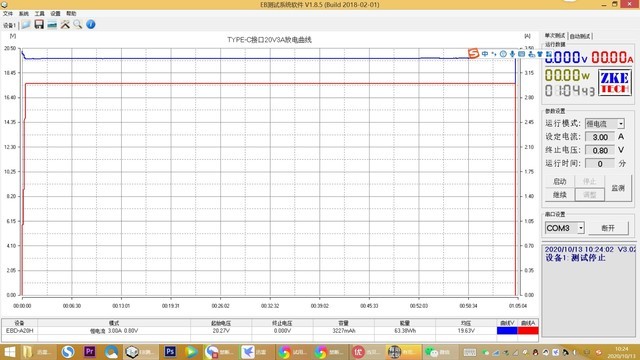Image resolution: width=640 pixels, height=360 pixels.
Task: Click the 启动 start button
Action: [x=560, y=181]
